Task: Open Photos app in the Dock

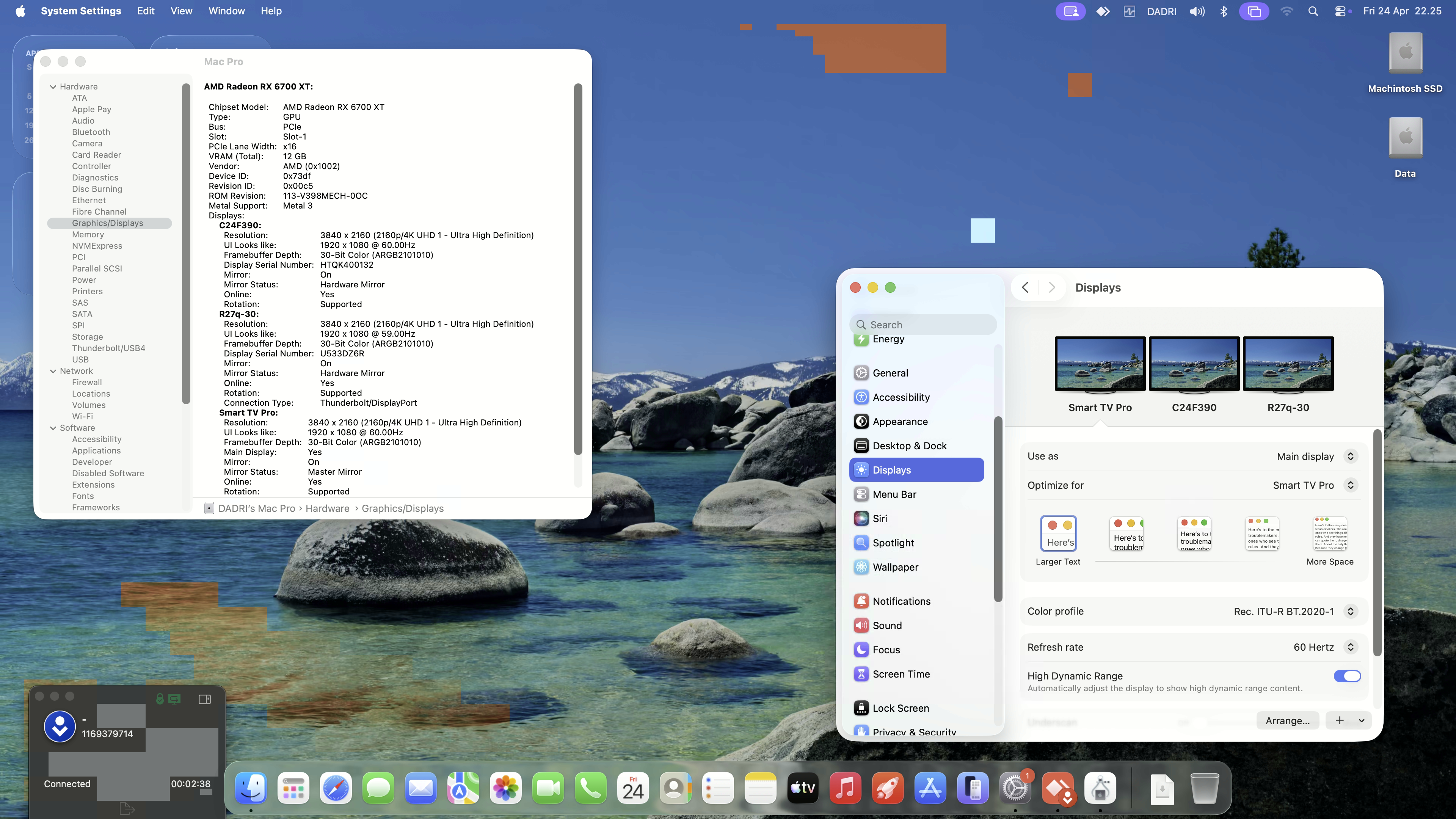Action: (x=506, y=788)
